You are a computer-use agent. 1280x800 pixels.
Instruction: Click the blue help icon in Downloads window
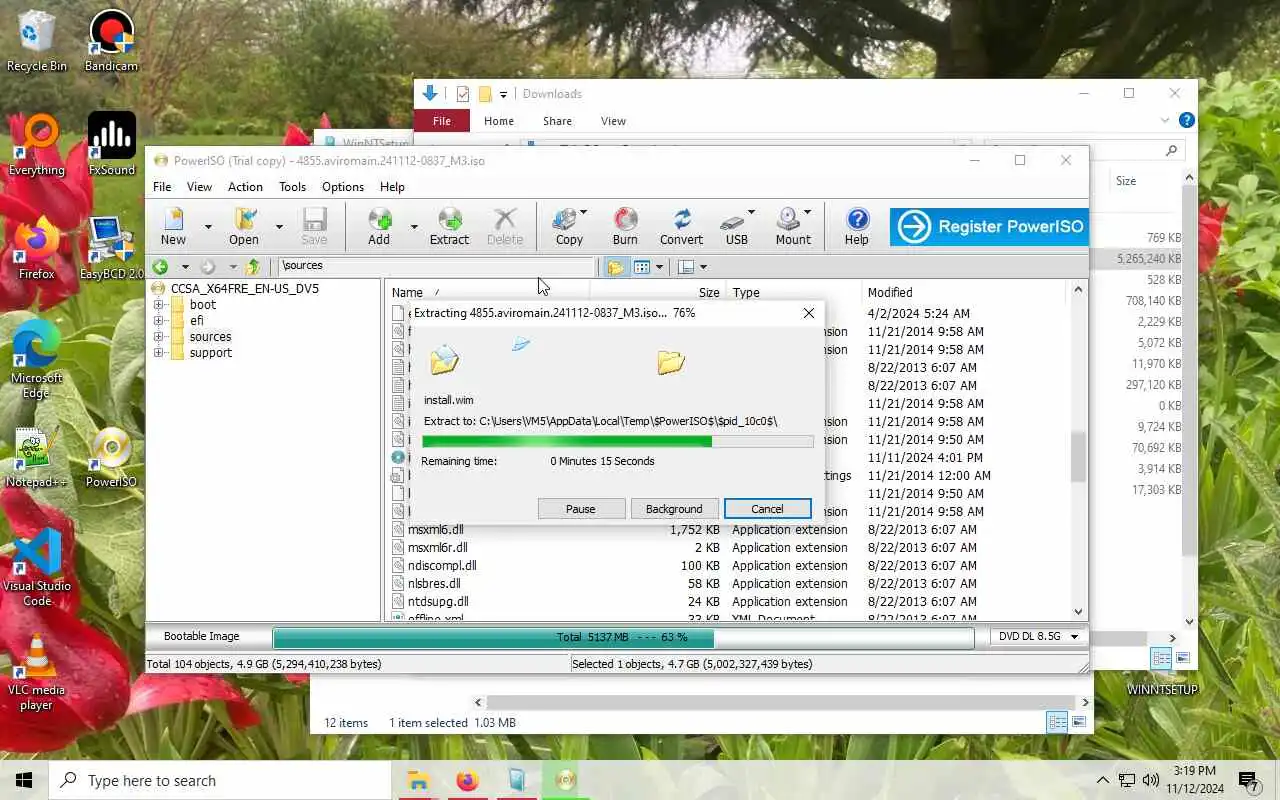click(1187, 120)
